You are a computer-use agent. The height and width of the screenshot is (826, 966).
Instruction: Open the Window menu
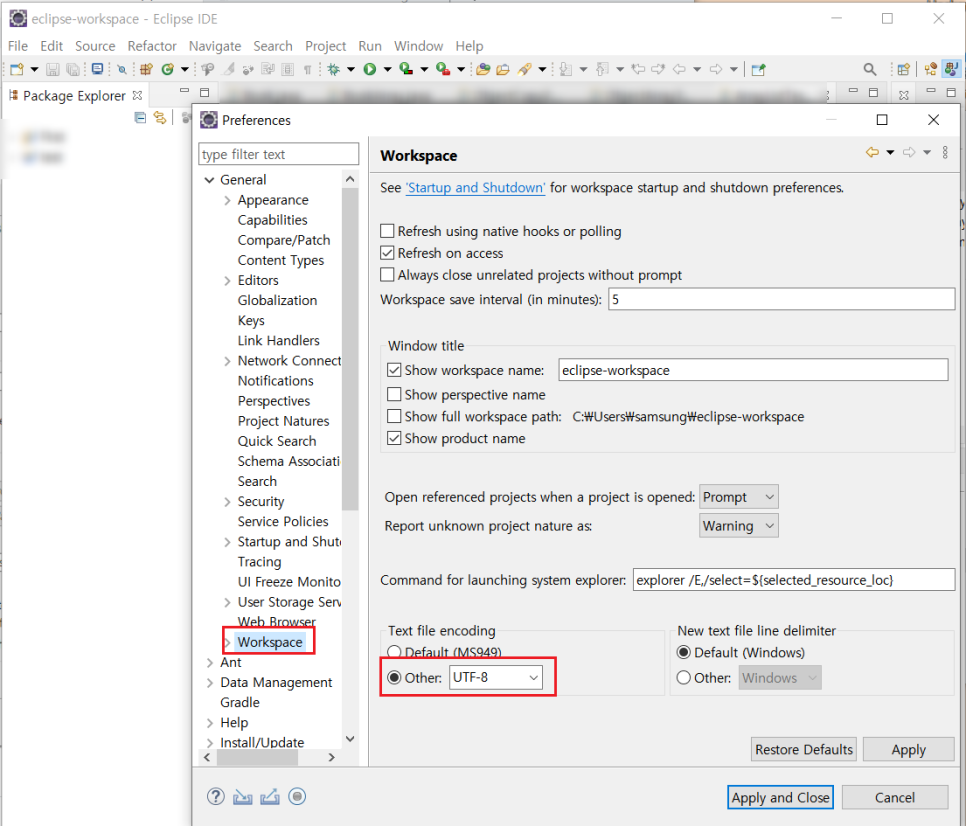[x=419, y=46]
